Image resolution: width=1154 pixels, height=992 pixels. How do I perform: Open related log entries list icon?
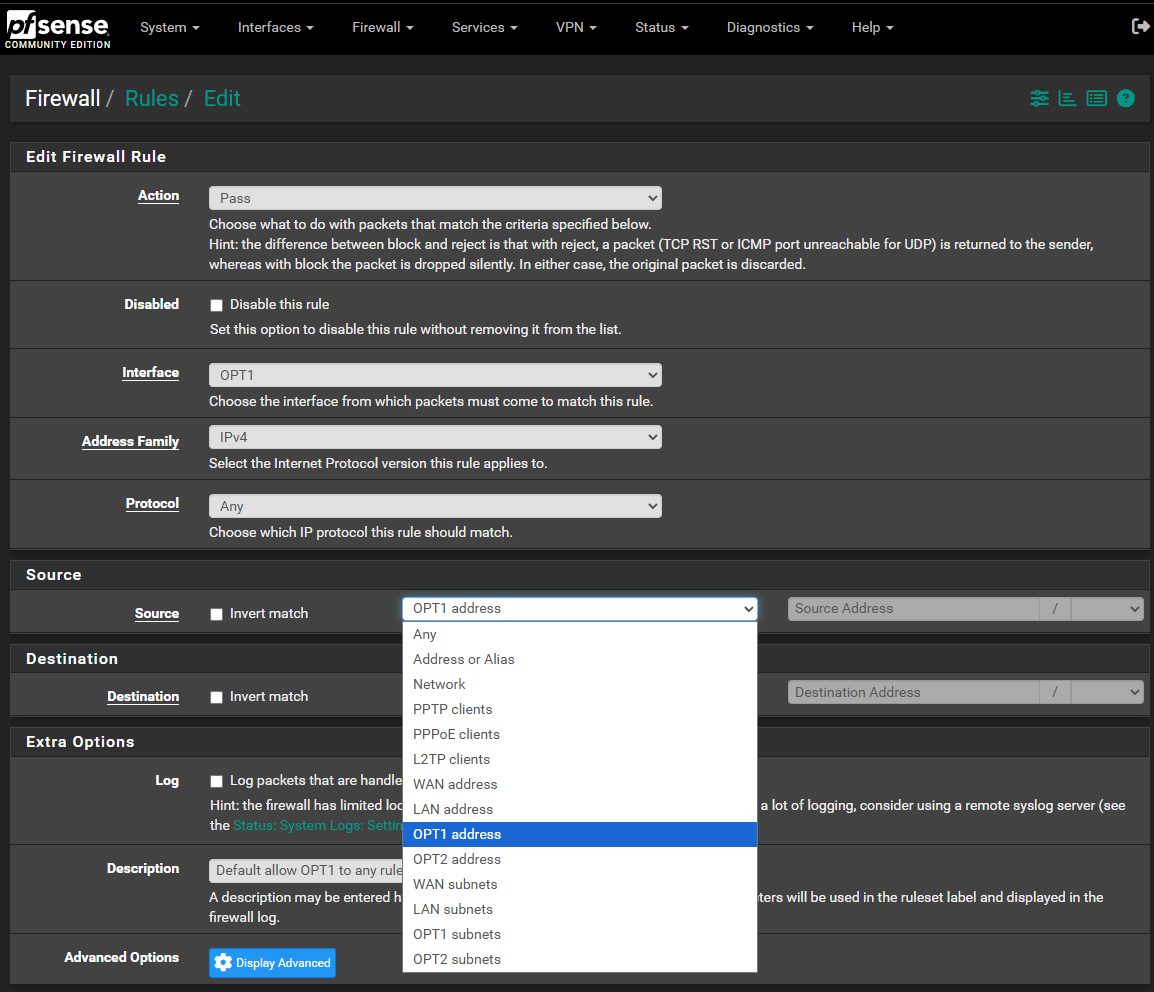(1097, 98)
